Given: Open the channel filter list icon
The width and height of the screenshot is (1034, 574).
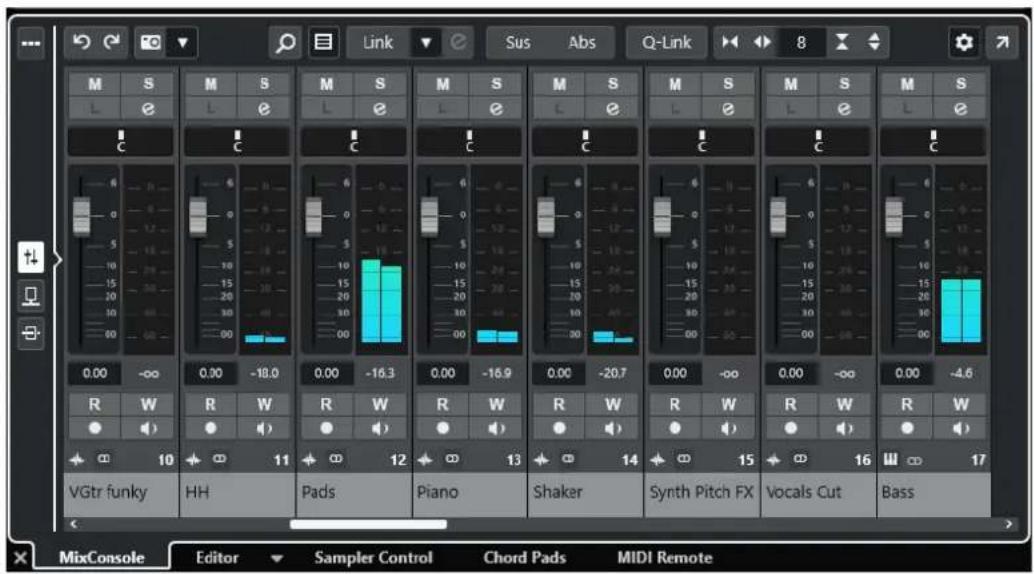Looking at the screenshot, I should 323,43.
